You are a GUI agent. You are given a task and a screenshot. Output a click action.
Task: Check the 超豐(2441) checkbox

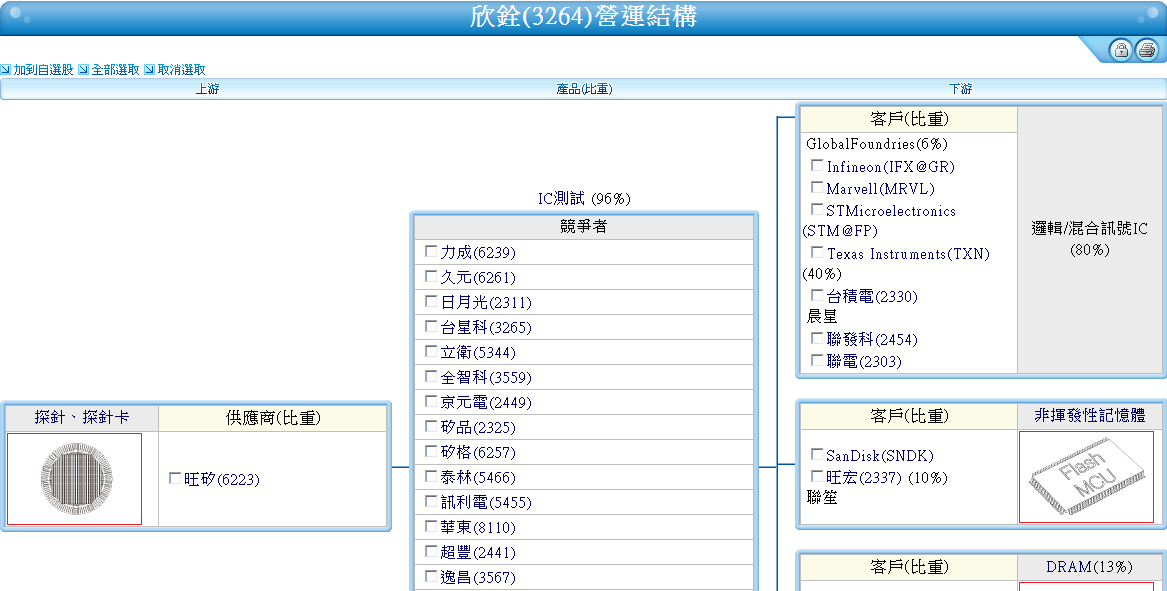pos(431,552)
